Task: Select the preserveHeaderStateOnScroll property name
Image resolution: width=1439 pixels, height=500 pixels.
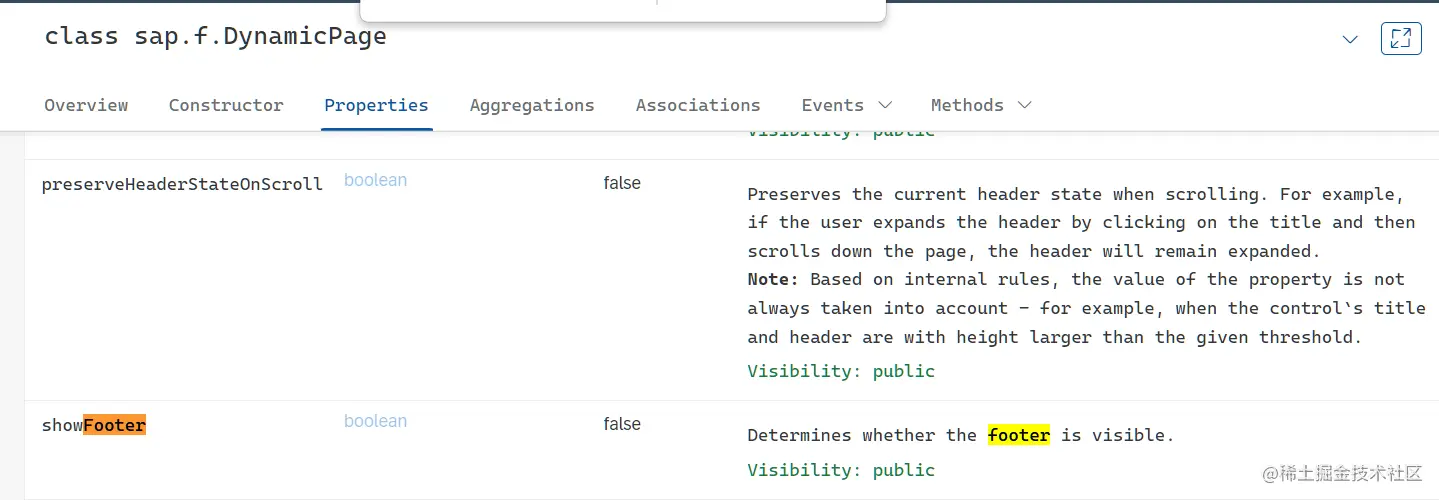Action: pos(182,184)
